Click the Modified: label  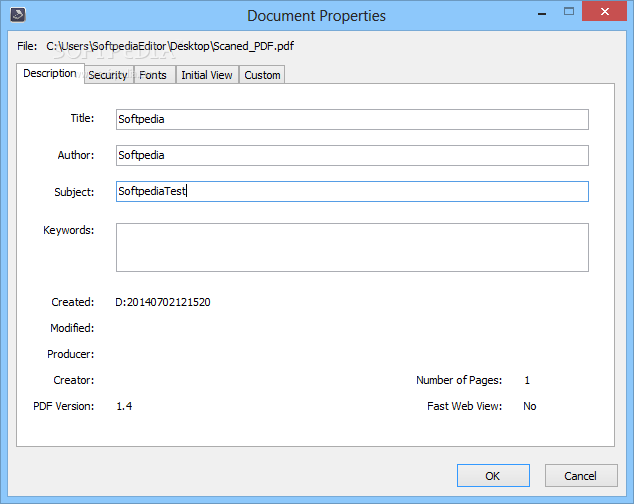click(72, 328)
